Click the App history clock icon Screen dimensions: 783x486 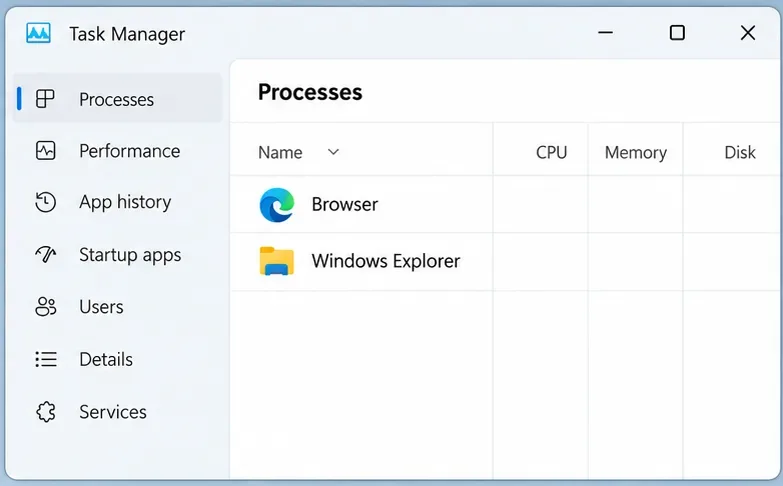[x=45, y=202]
